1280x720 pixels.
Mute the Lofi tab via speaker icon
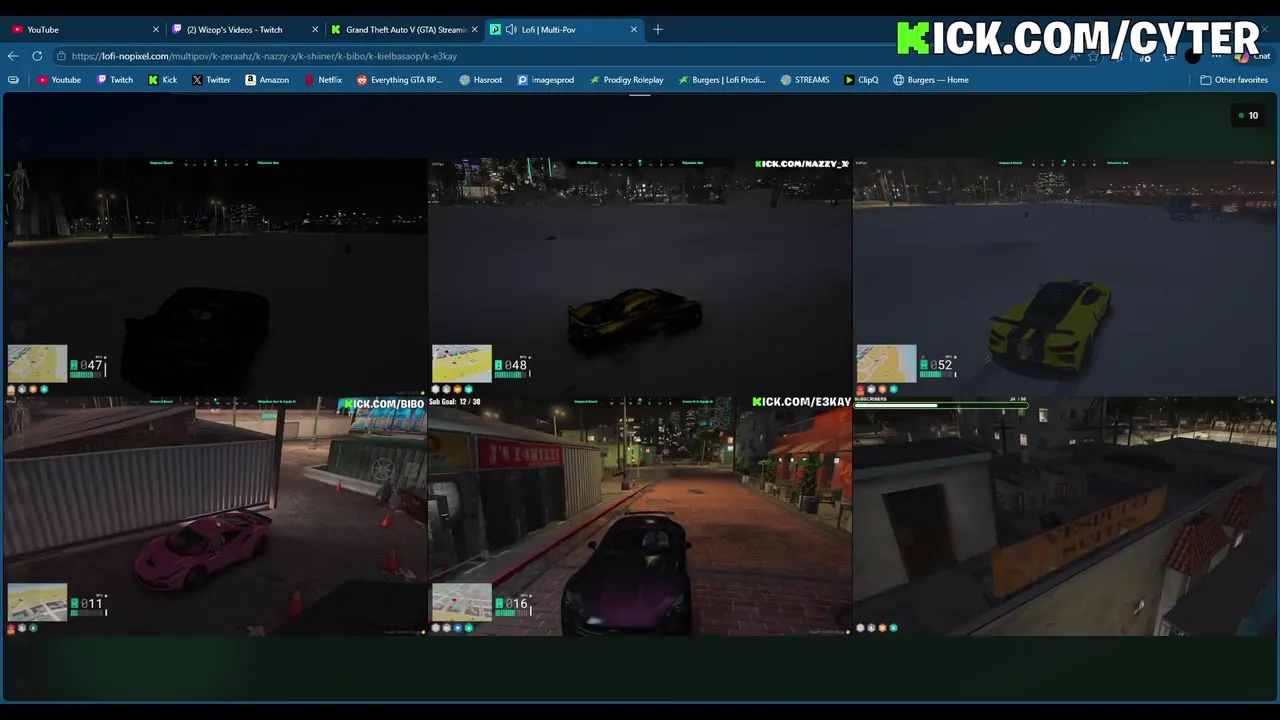[x=511, y=30]
